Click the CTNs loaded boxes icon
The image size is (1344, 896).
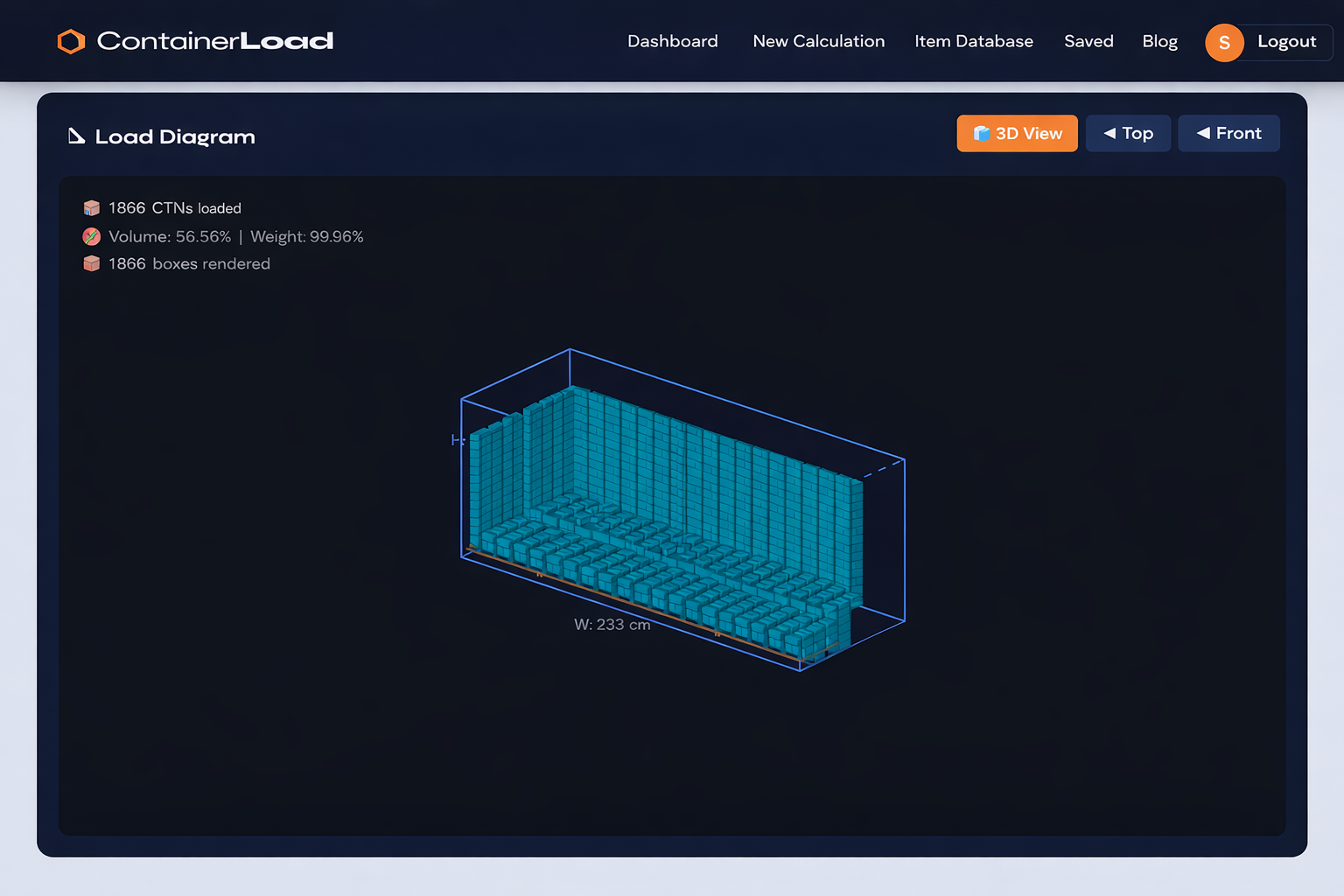(91, 207)
